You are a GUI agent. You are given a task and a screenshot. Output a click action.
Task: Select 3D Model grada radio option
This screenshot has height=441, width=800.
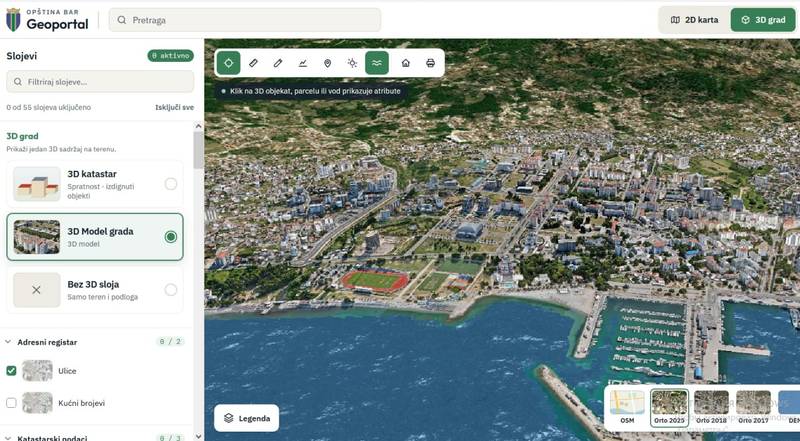pos(171,237)
